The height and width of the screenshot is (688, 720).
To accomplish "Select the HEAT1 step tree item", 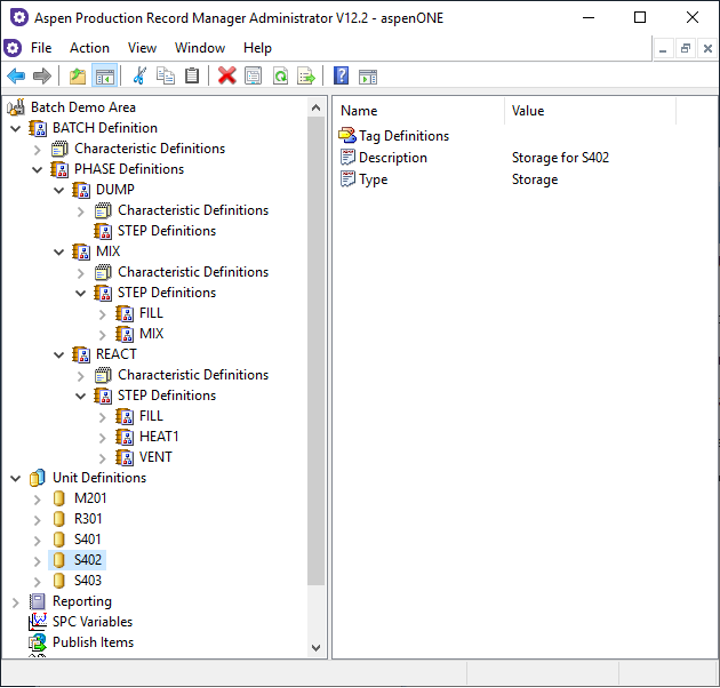I will click(159, 436).
